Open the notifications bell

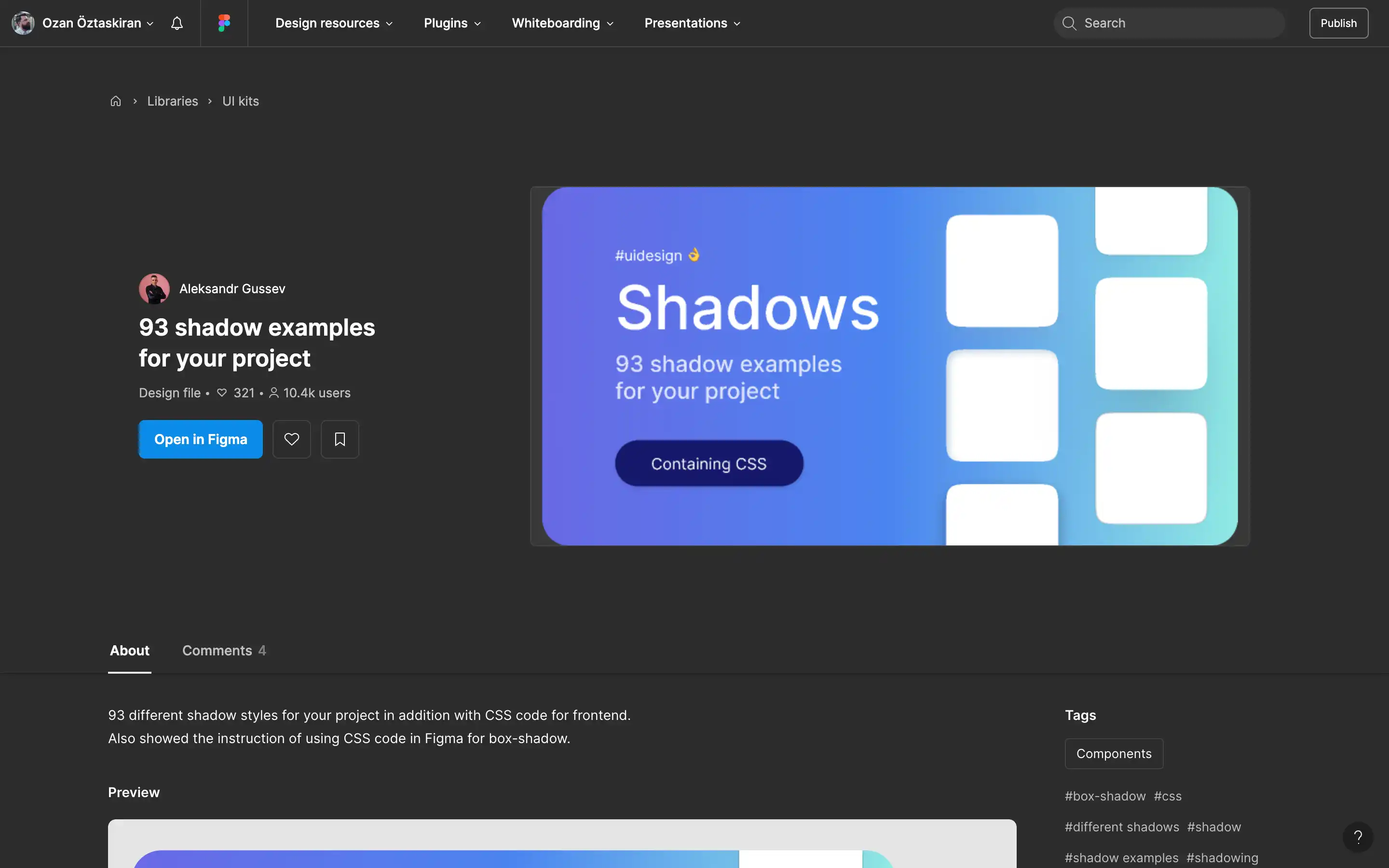[x=177, y=23]
